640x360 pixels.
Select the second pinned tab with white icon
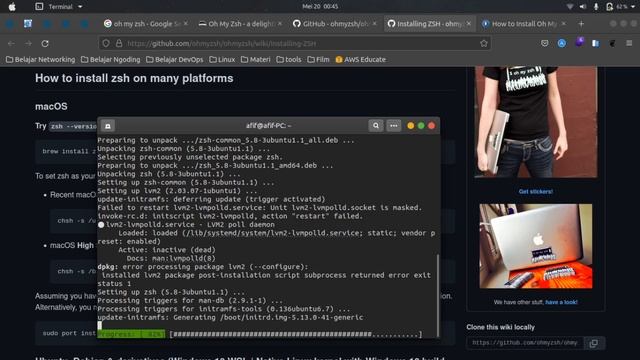[x=28, y=24]
